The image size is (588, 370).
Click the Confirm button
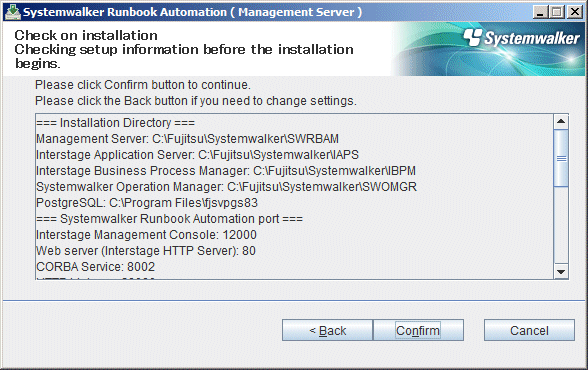point(418,330)
